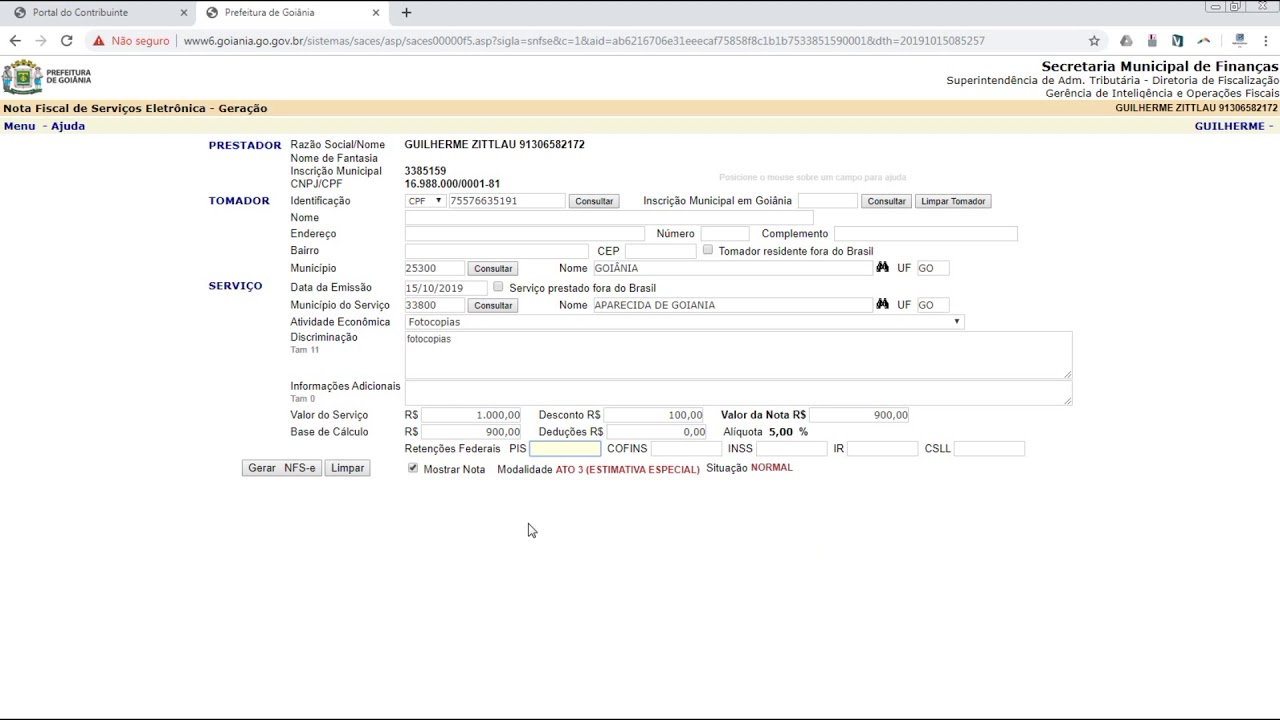Tick 'Tomador residente fora do Brasil' checkbox
The height and width of the screenshot is (720, 1280).
click(x=708, y=250)
